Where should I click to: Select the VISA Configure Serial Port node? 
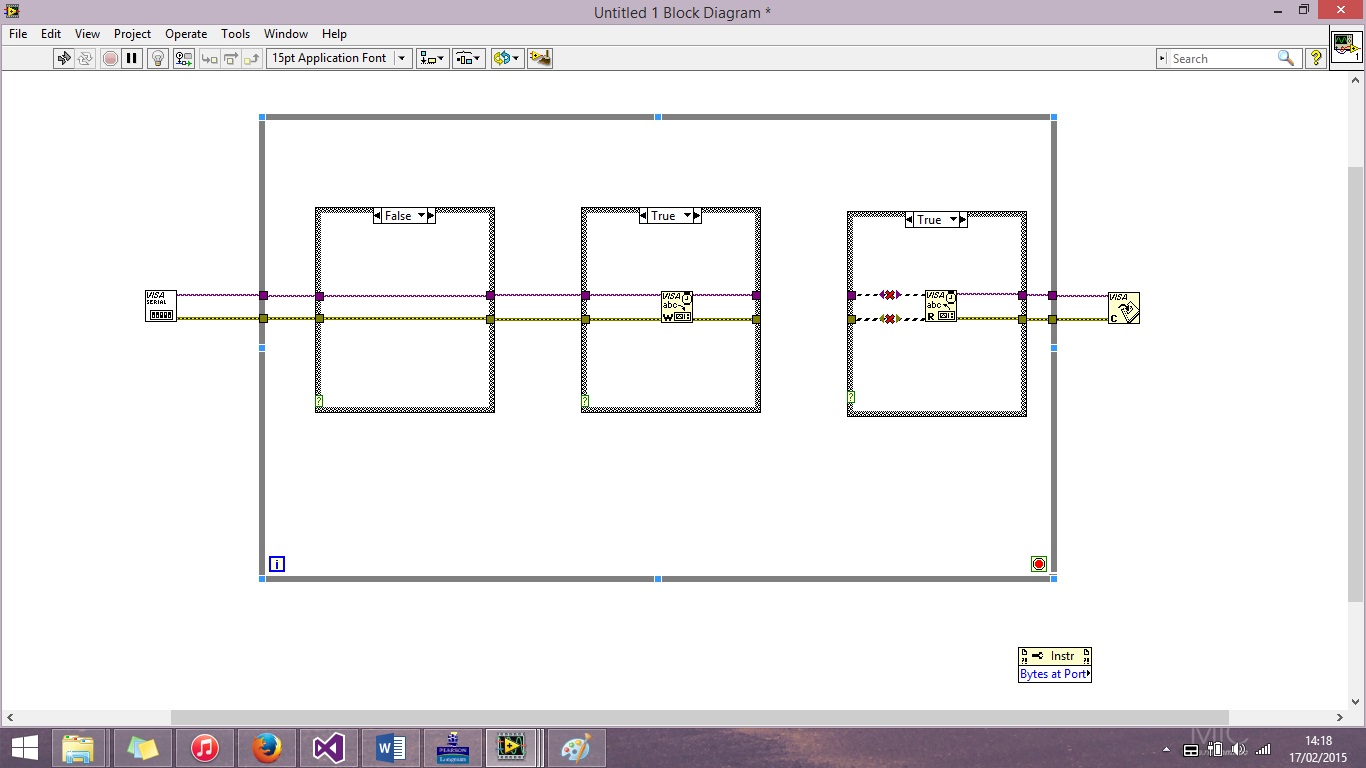(160, 305)
